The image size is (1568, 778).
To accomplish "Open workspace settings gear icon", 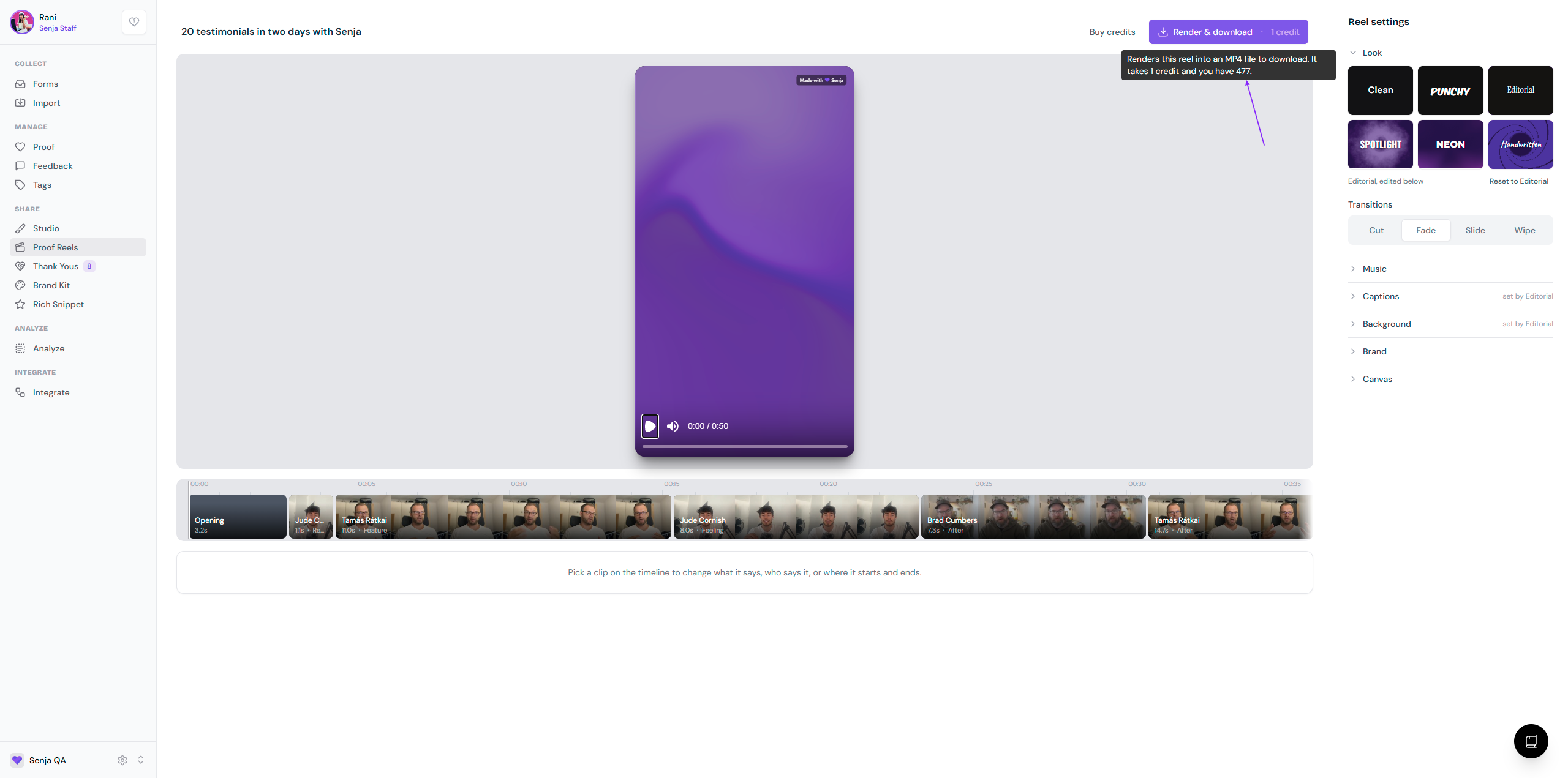I will pyautogui.click(x=123, y=760).
